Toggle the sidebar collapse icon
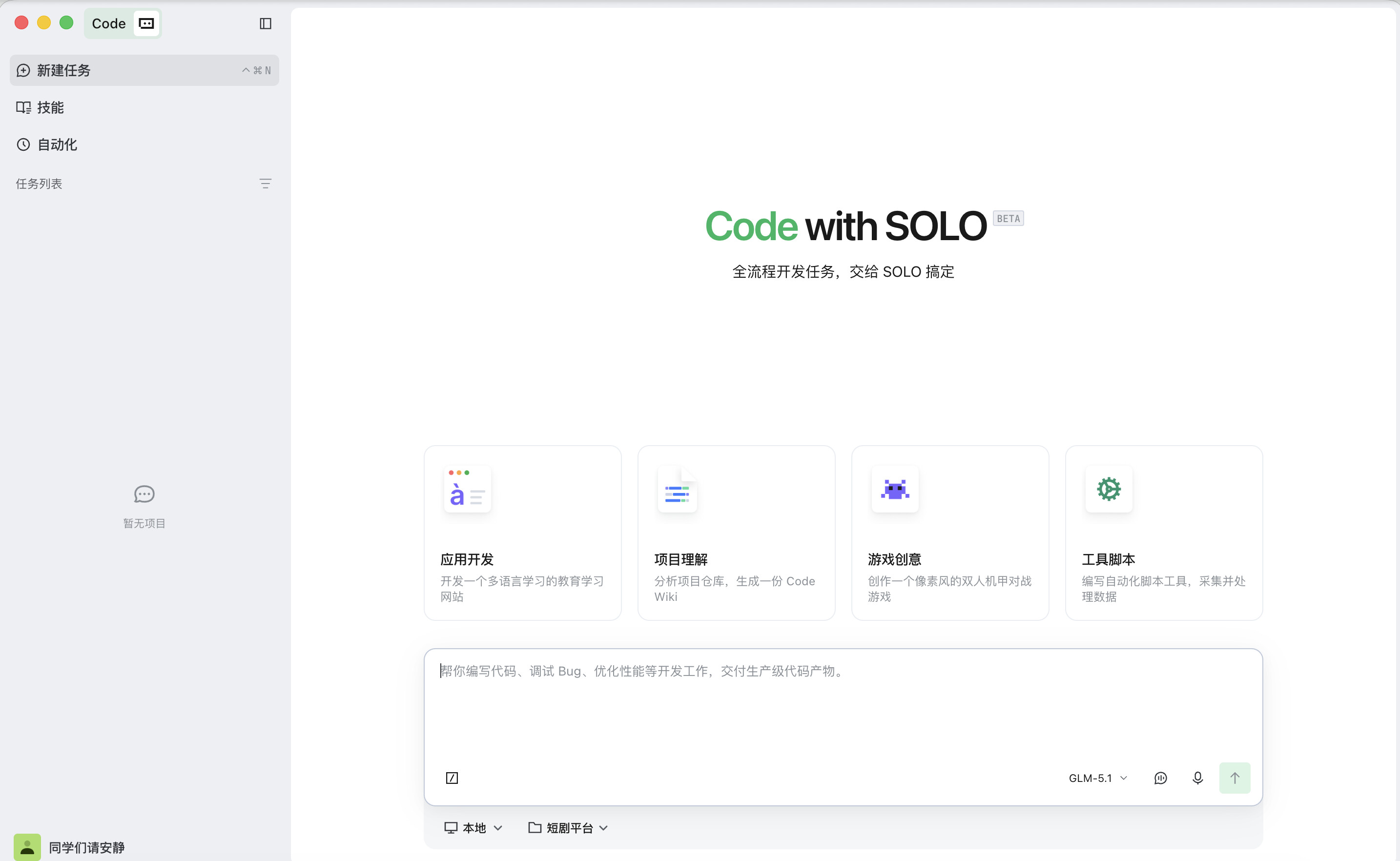The width and height of the screenshot is (1400, 861). [x=266, y=23]
